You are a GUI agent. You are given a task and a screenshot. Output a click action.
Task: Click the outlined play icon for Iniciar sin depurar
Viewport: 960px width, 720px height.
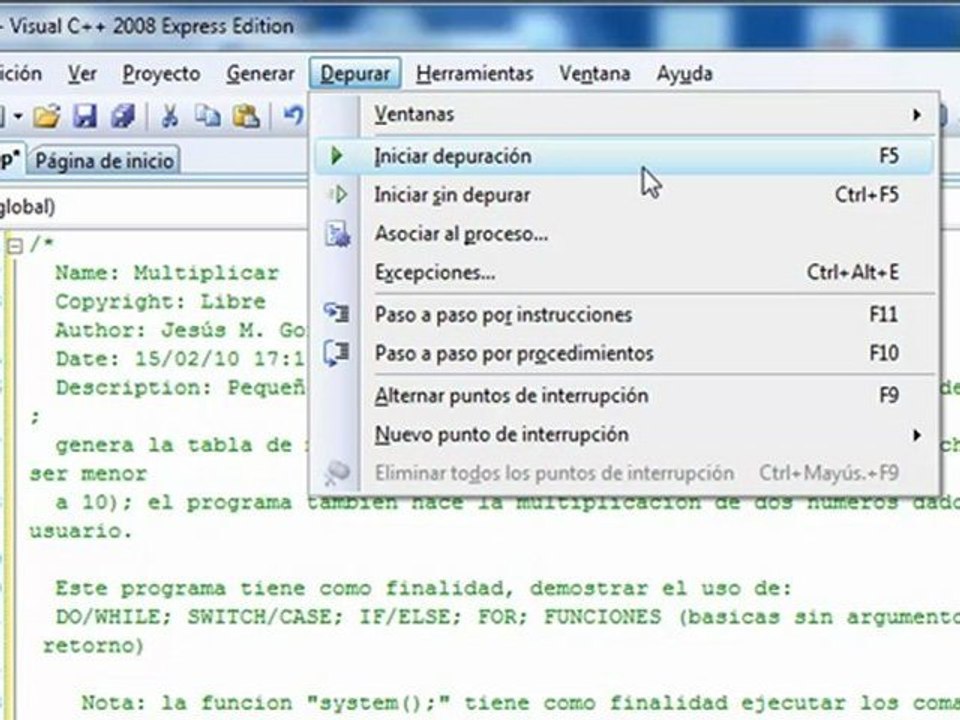tap(337, 195)
